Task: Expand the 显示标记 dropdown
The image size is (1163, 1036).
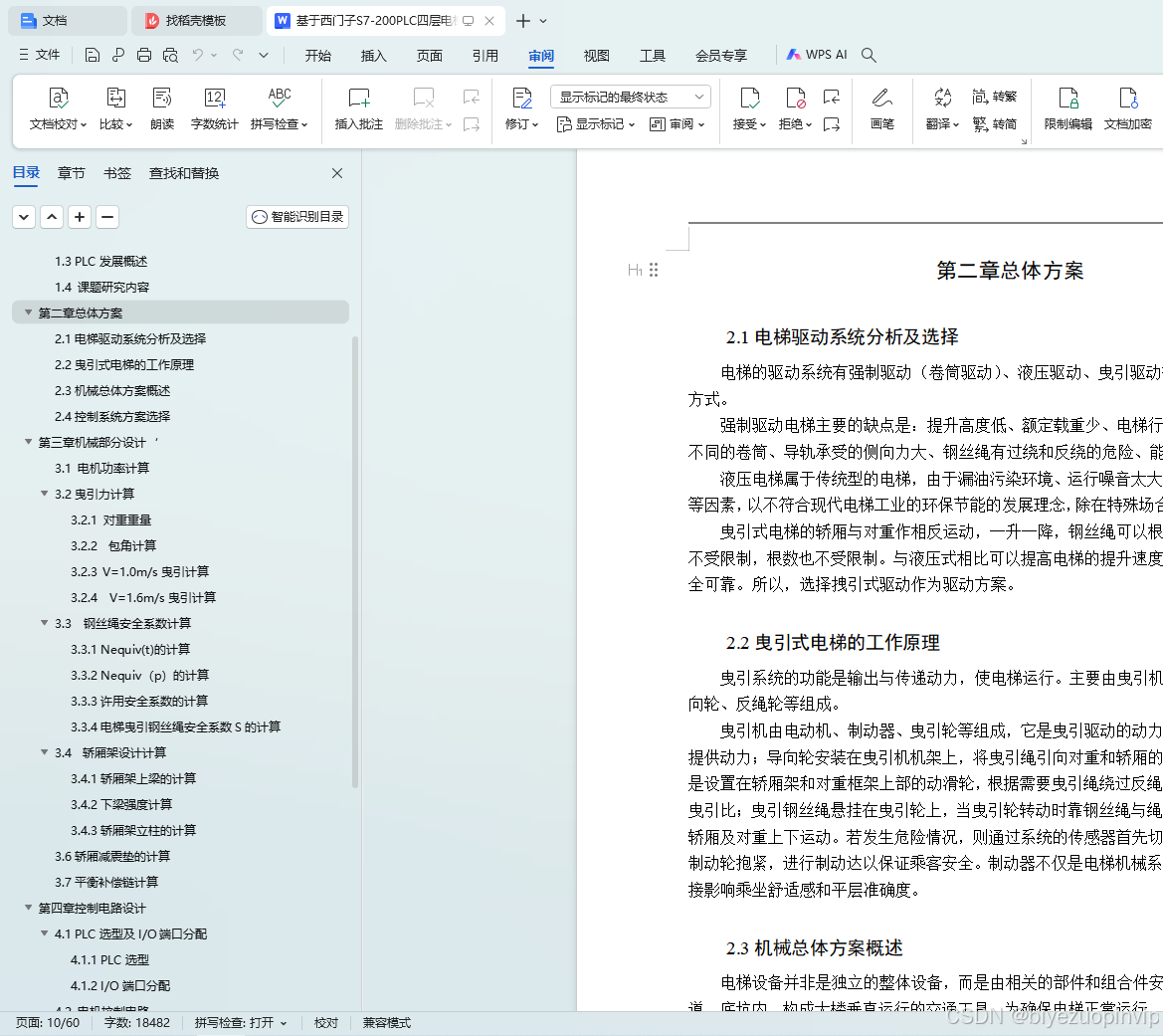Action: coord(596,124)
